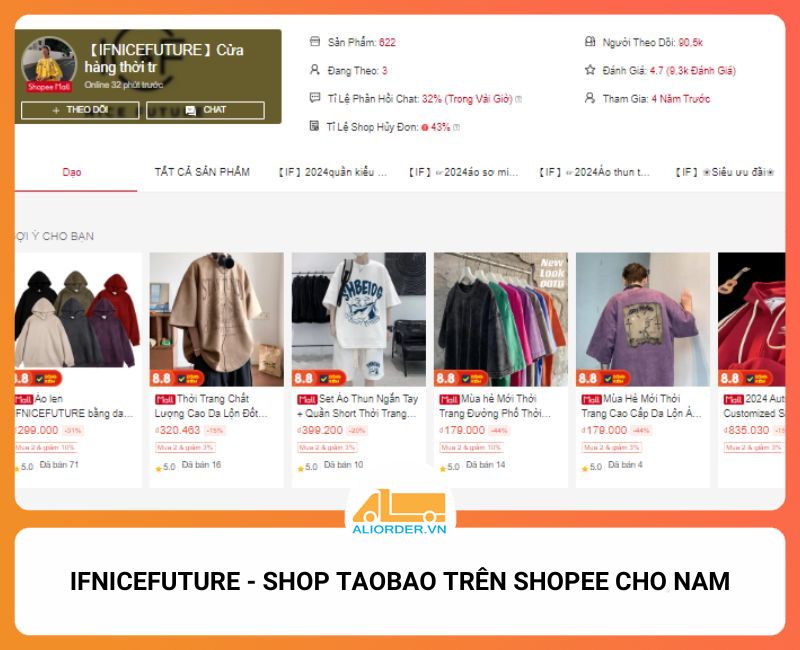
Task: Follow the shop with THEO DÕI button
Action: click(80, 110)
